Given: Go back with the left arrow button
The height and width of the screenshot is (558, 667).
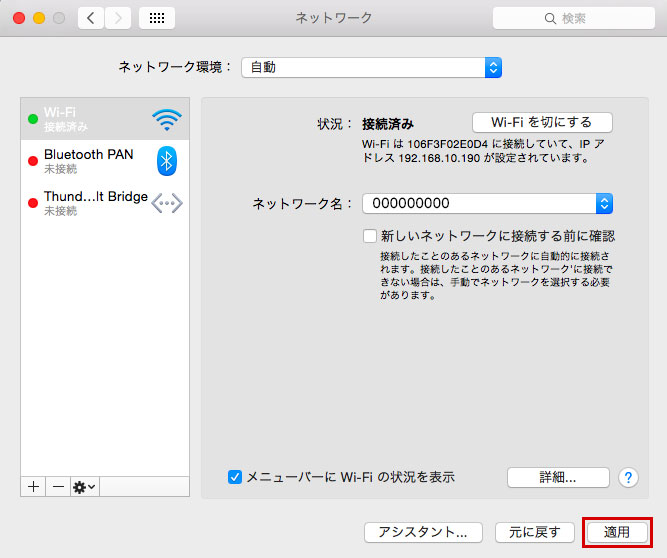Looking at the screenshot, I should point(91,18).
